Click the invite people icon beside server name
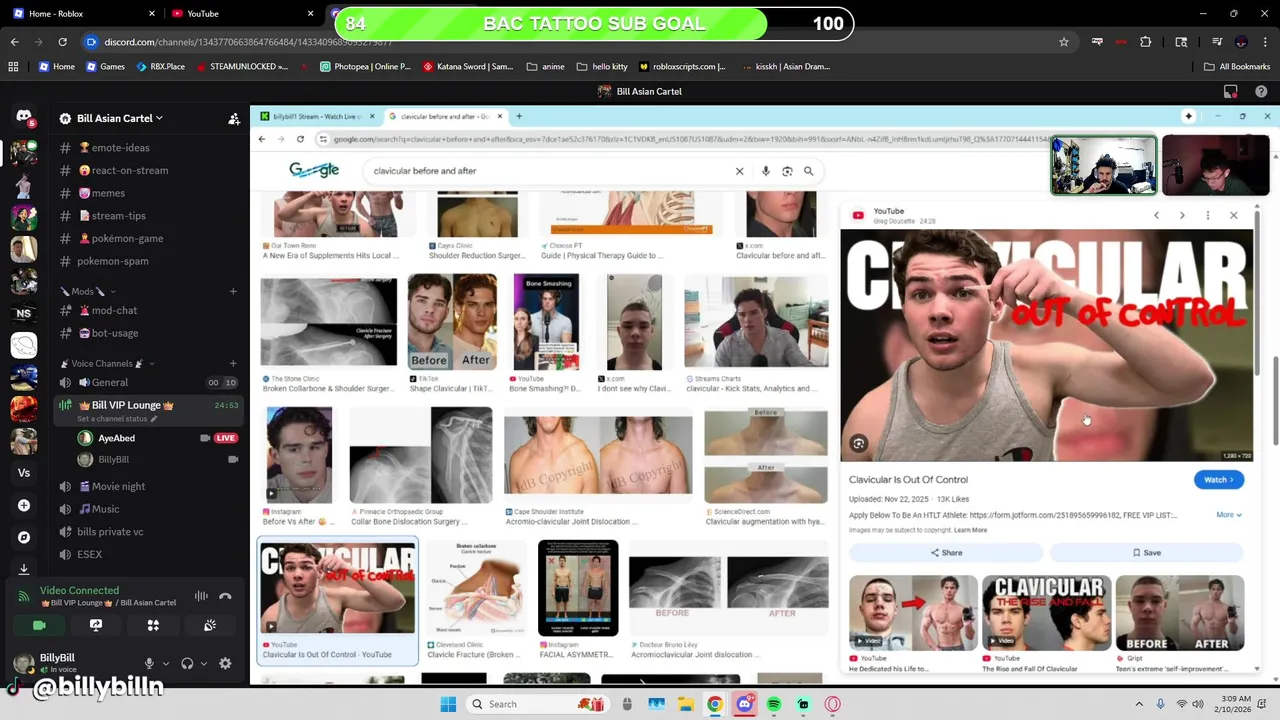Viewport: 1280px width, 720px height. [234, 118]
